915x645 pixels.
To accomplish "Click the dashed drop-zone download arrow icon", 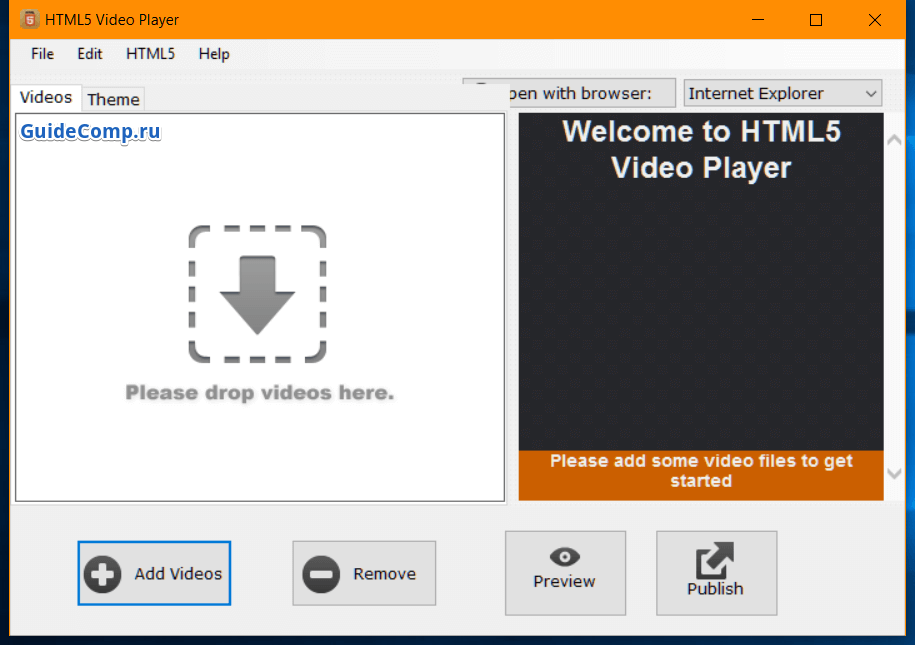I will (257, 294).
